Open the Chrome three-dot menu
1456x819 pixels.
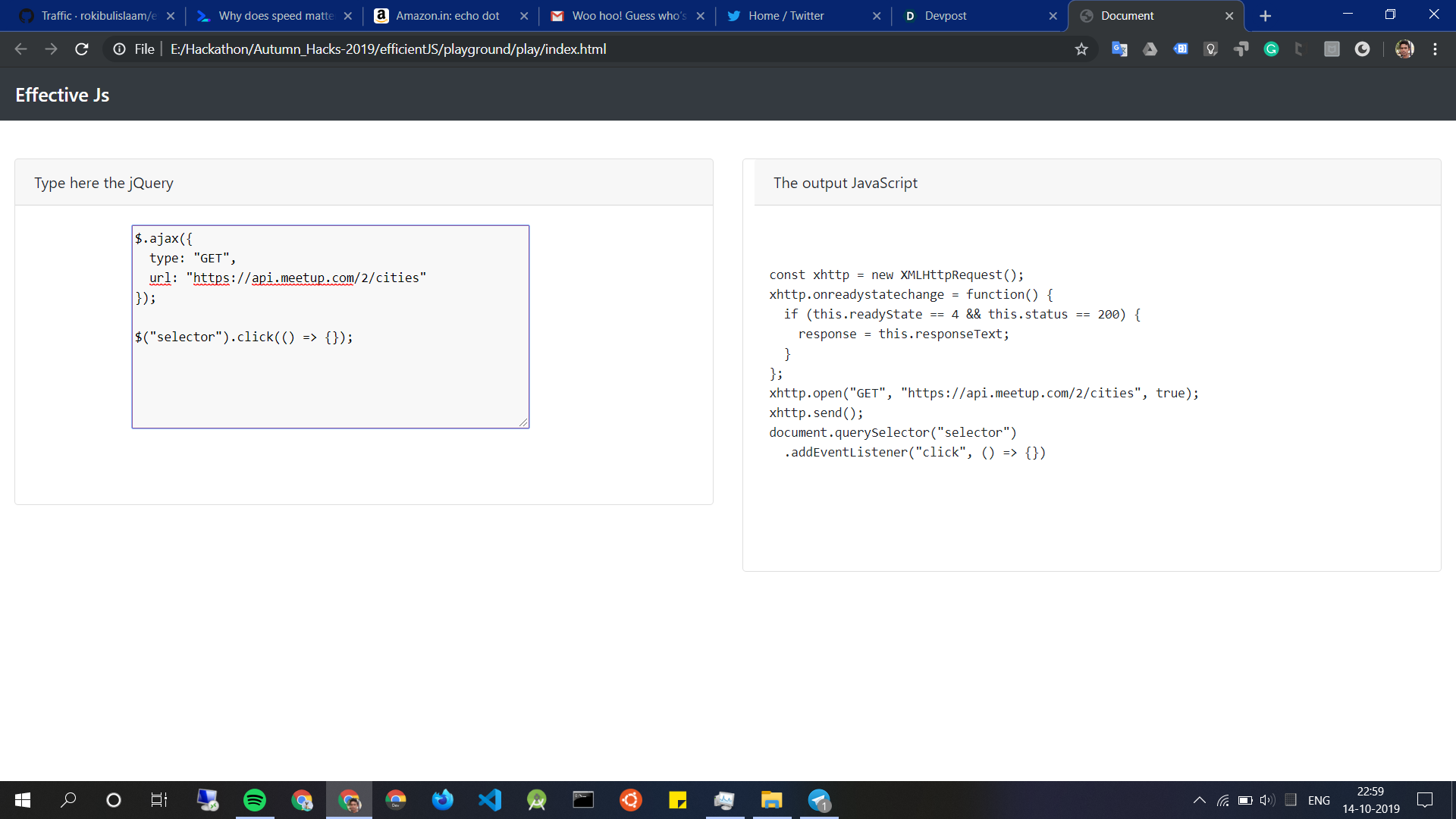pos(1435,49)
